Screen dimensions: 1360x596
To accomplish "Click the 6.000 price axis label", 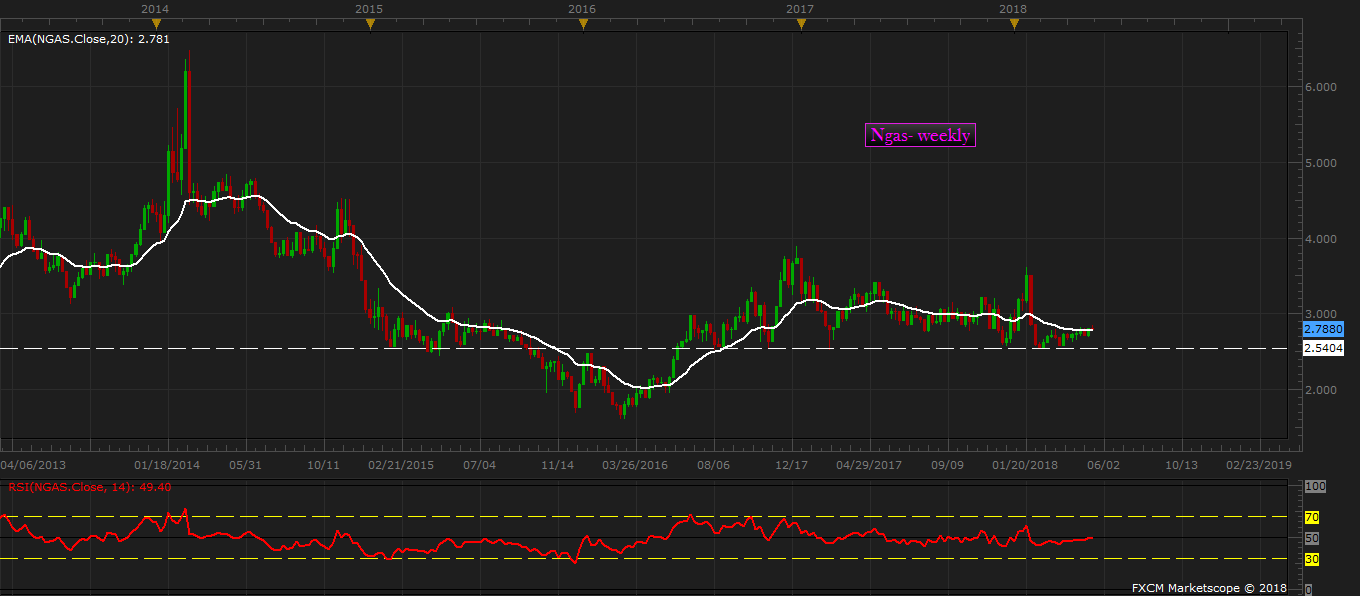I will [x=1322, y=87].
